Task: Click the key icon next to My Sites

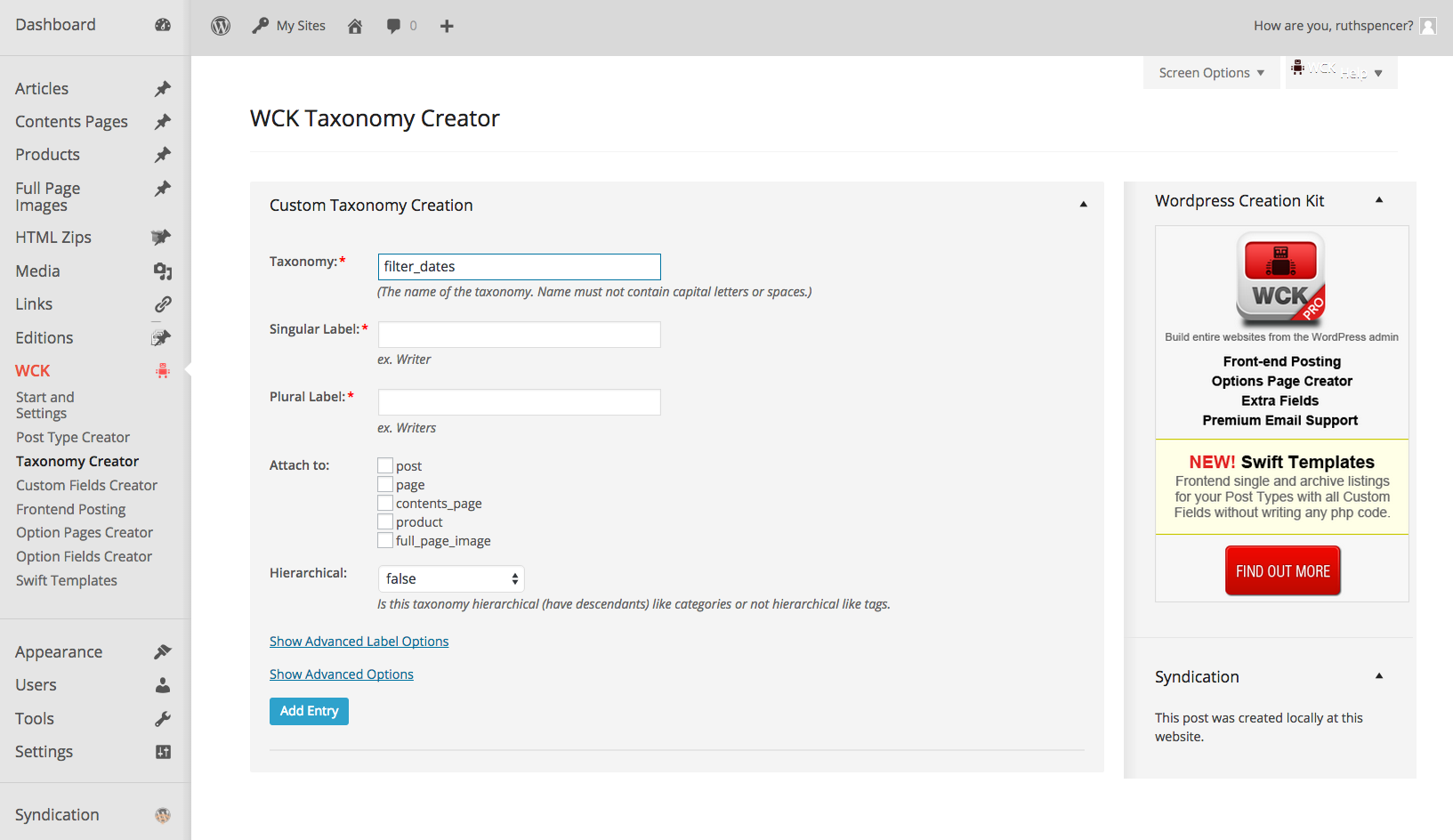Action: coord(260,26)
